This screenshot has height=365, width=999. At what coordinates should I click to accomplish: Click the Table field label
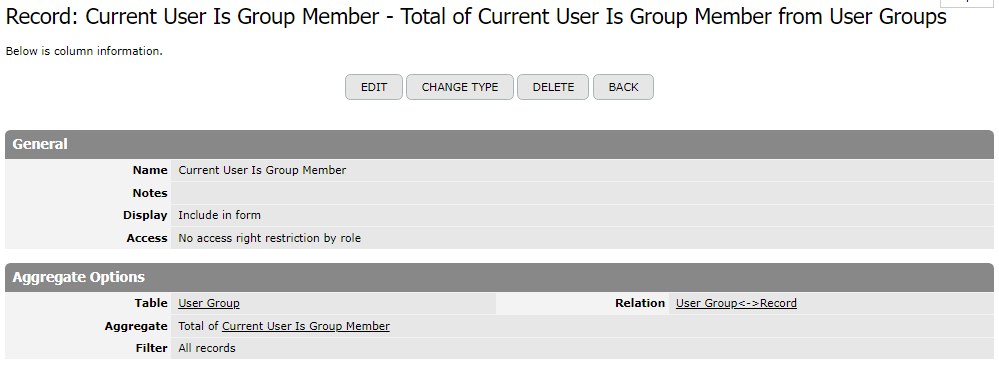click(151, 303)
